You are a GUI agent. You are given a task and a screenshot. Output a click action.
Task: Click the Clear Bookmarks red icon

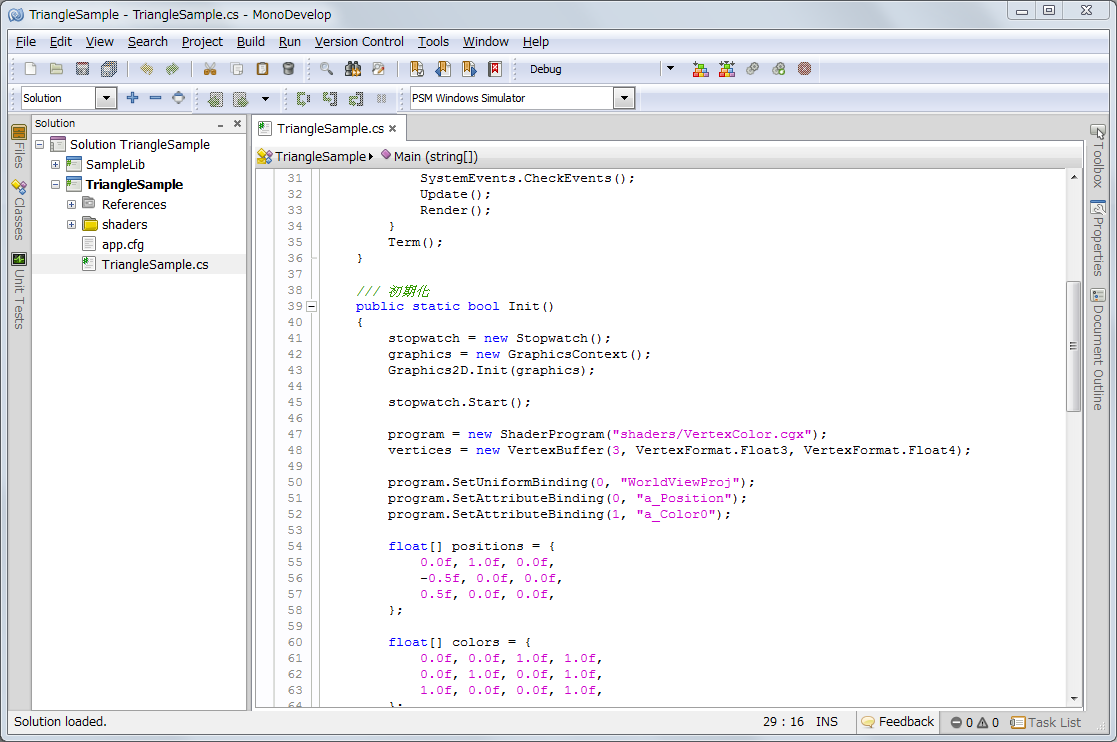click(495, 69)
